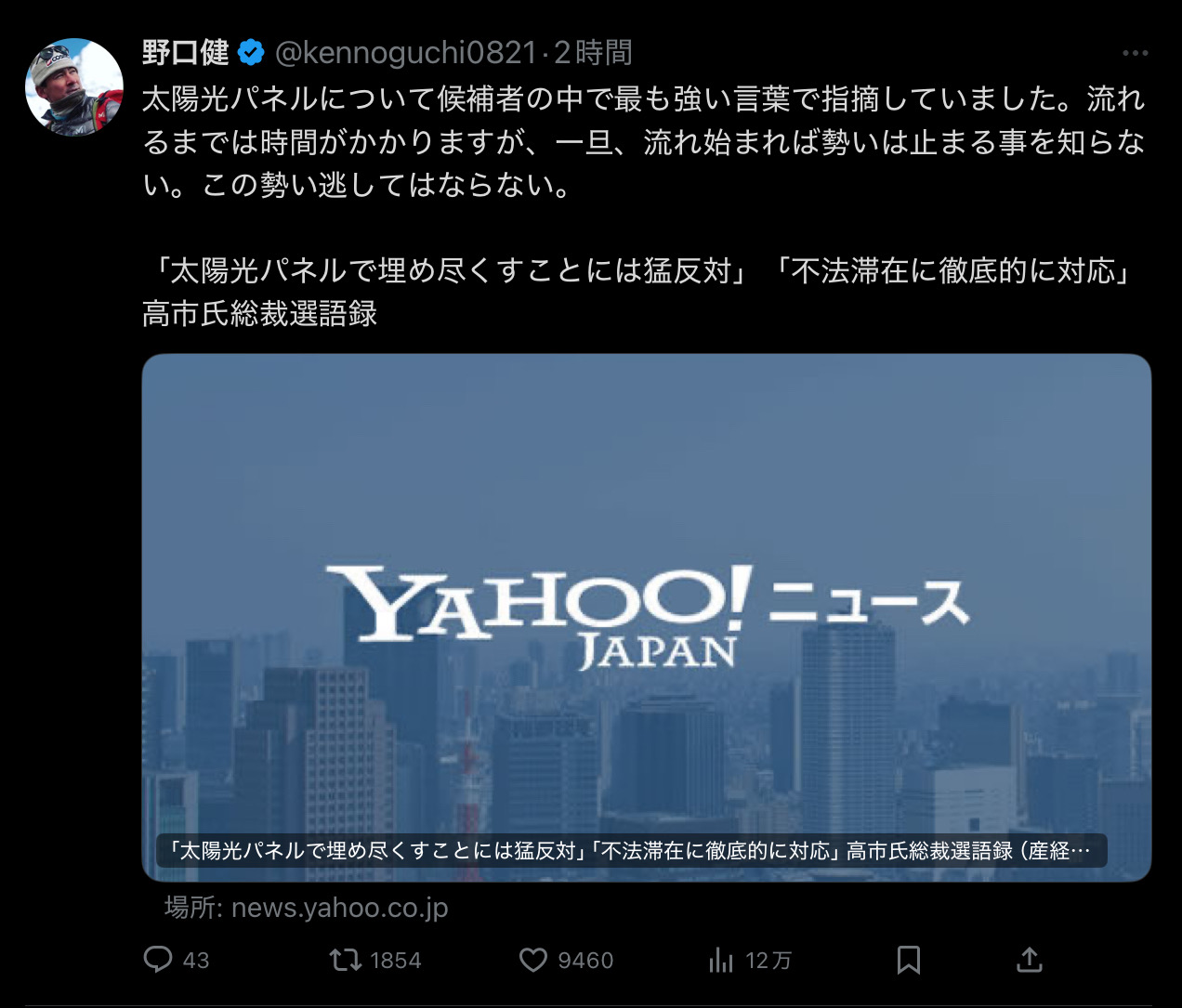
Task: Click the reply speech bubble icon
Action: 158,959
